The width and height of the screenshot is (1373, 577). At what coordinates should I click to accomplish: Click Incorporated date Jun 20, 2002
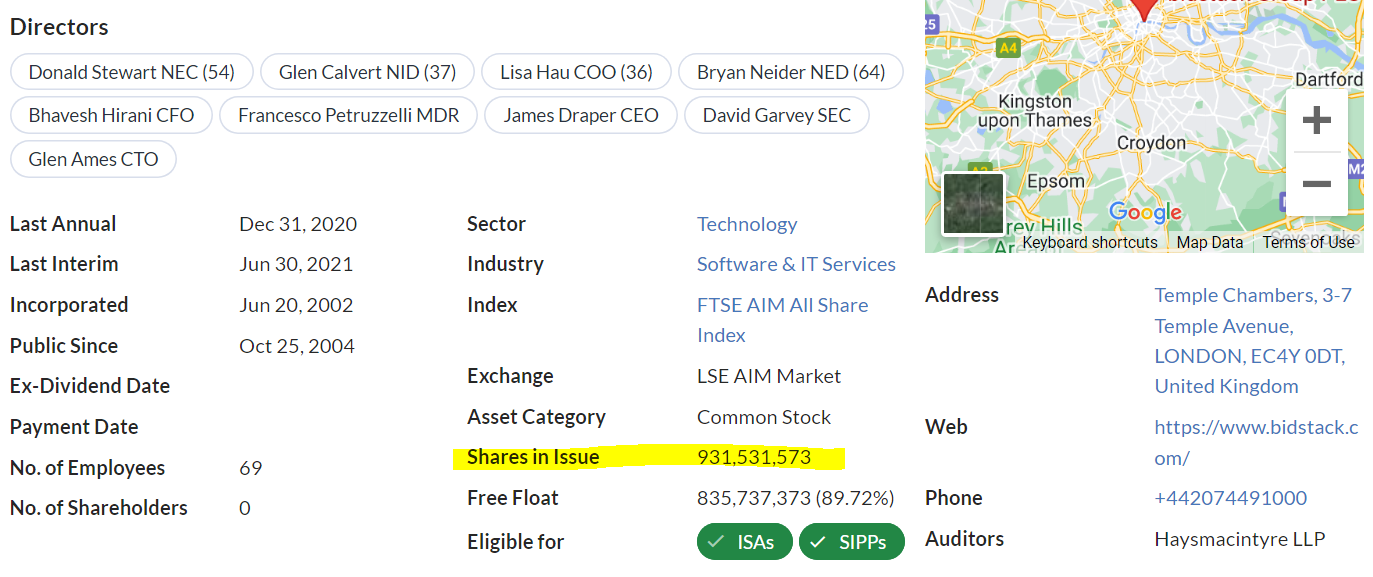tap(296, 305)
